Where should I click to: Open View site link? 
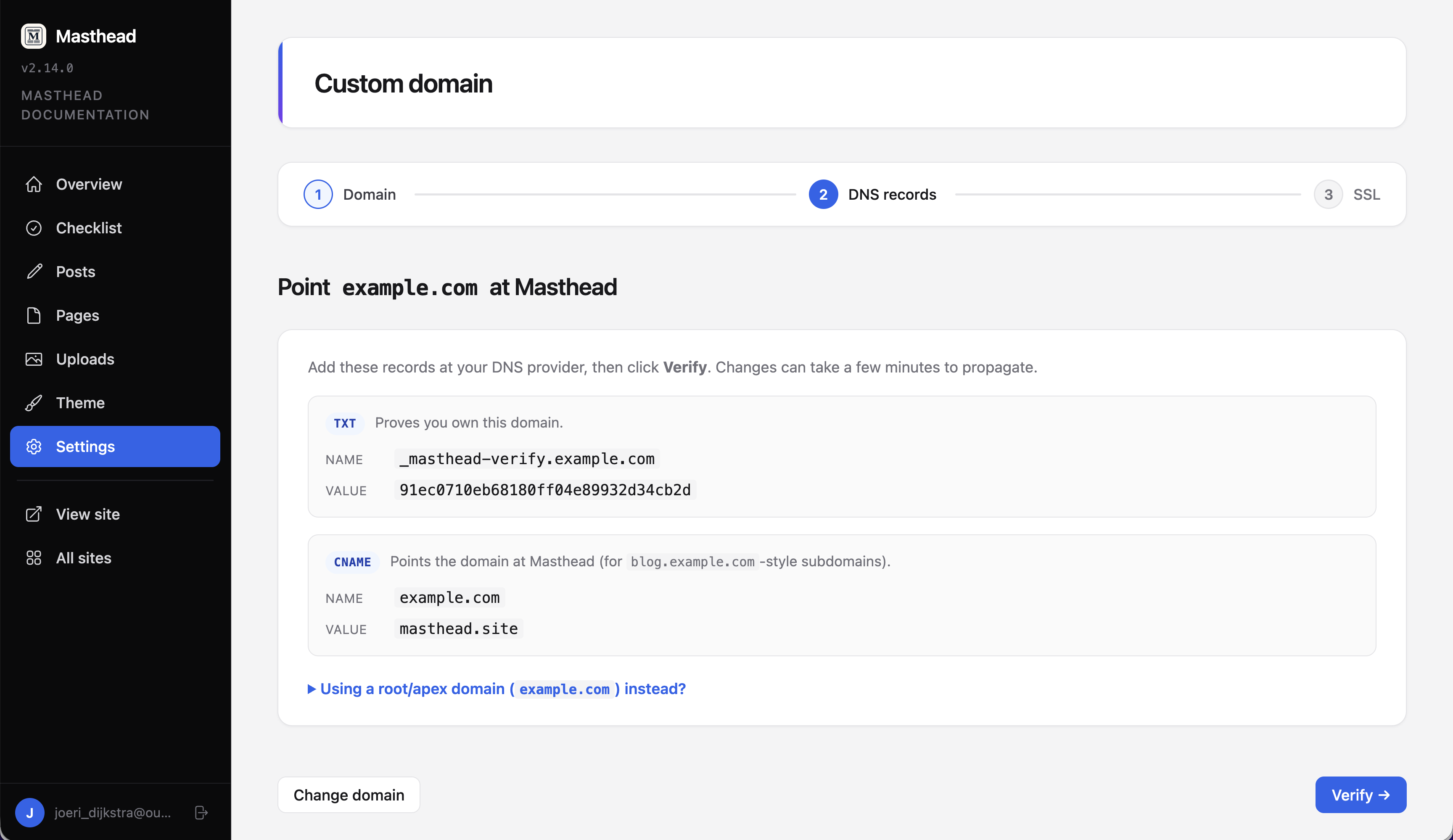115,514
